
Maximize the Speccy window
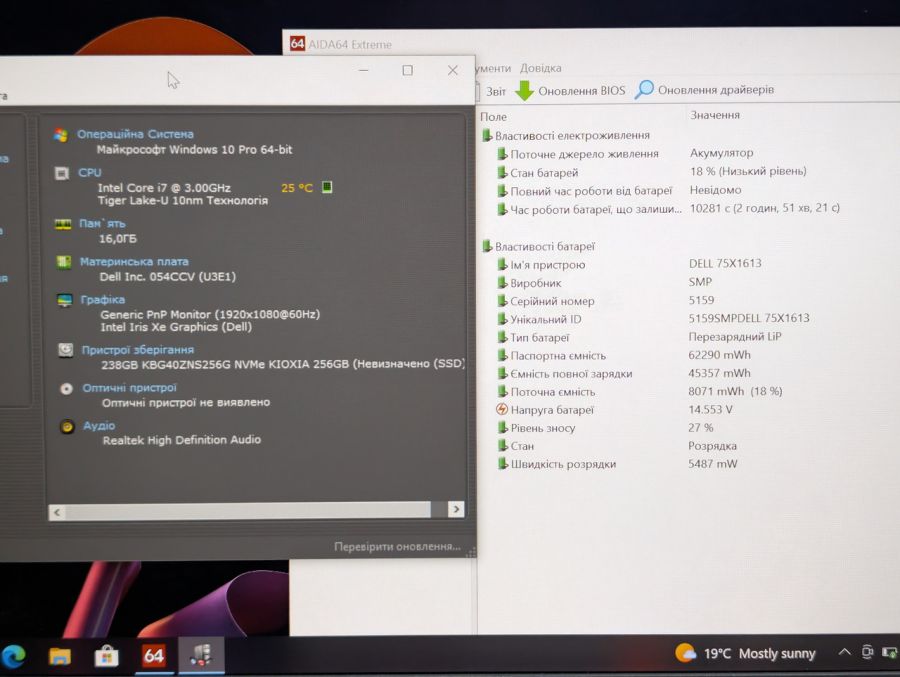click(x=408, y=70)
